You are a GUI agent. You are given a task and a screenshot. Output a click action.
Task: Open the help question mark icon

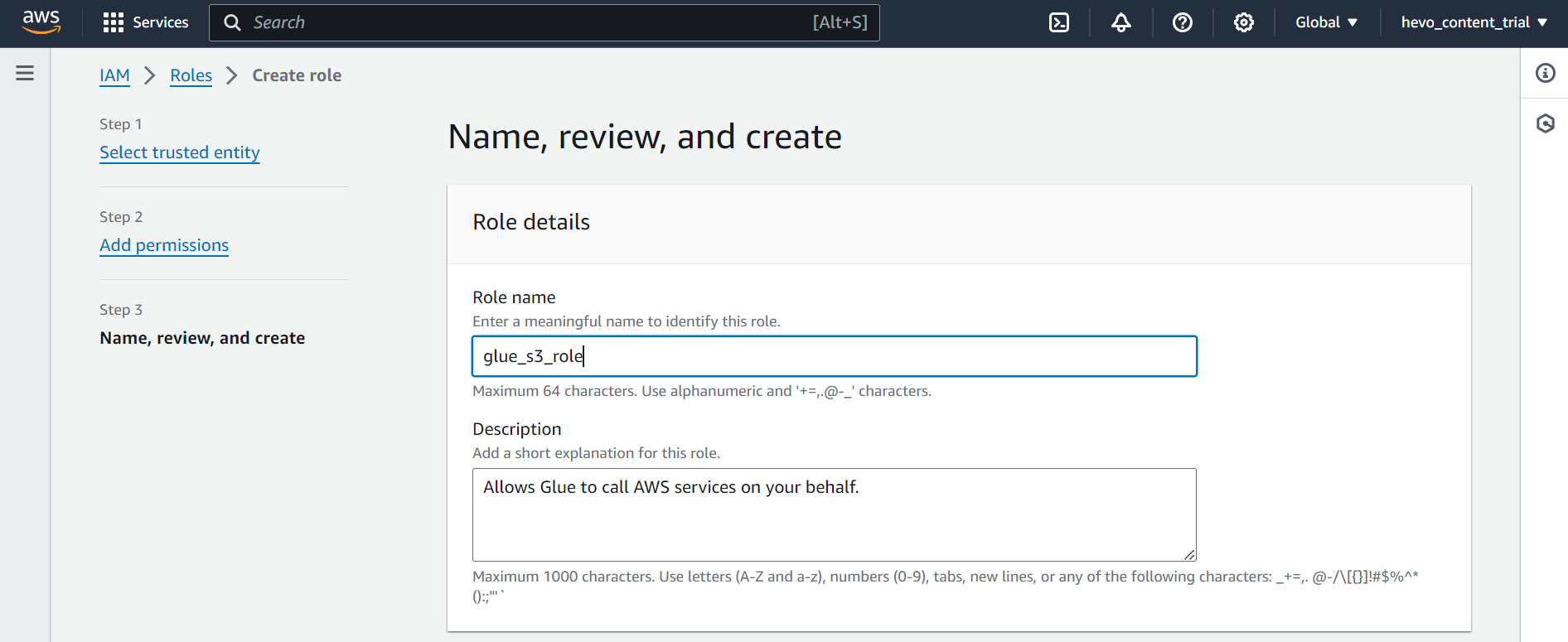1183,22
